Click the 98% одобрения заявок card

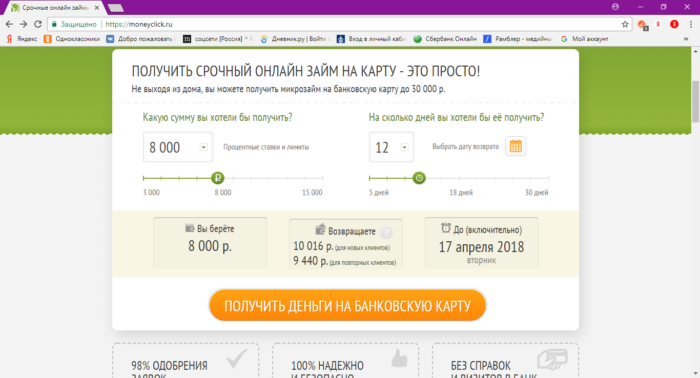185,361
